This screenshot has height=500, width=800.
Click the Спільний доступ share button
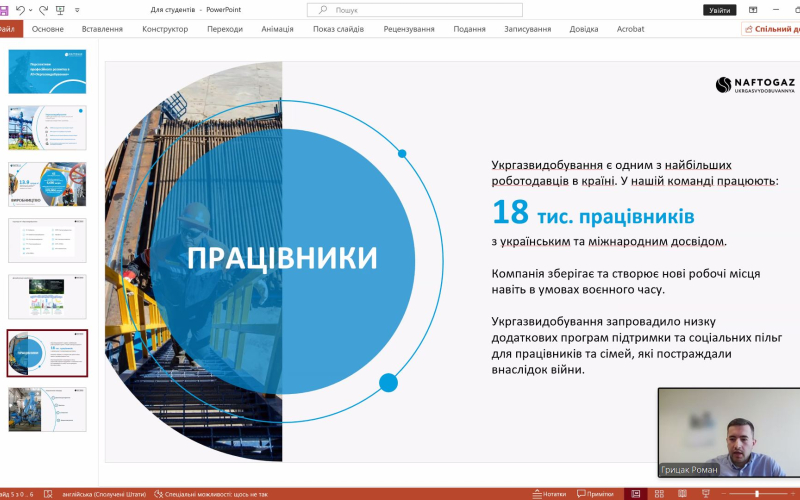pyautogui.click(x=771, y=29)
